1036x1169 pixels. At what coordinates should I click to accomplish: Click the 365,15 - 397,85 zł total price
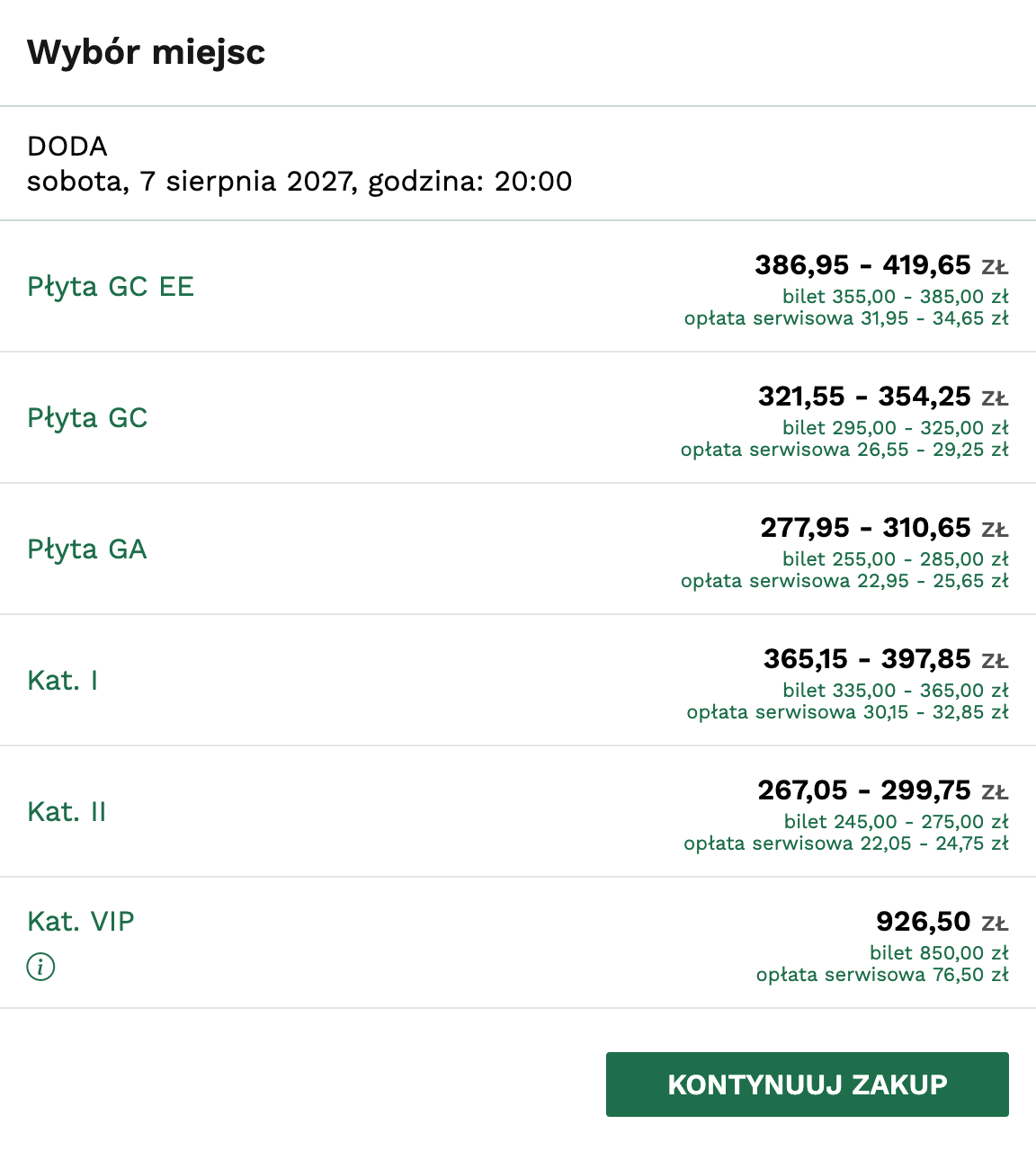[885, 659]
